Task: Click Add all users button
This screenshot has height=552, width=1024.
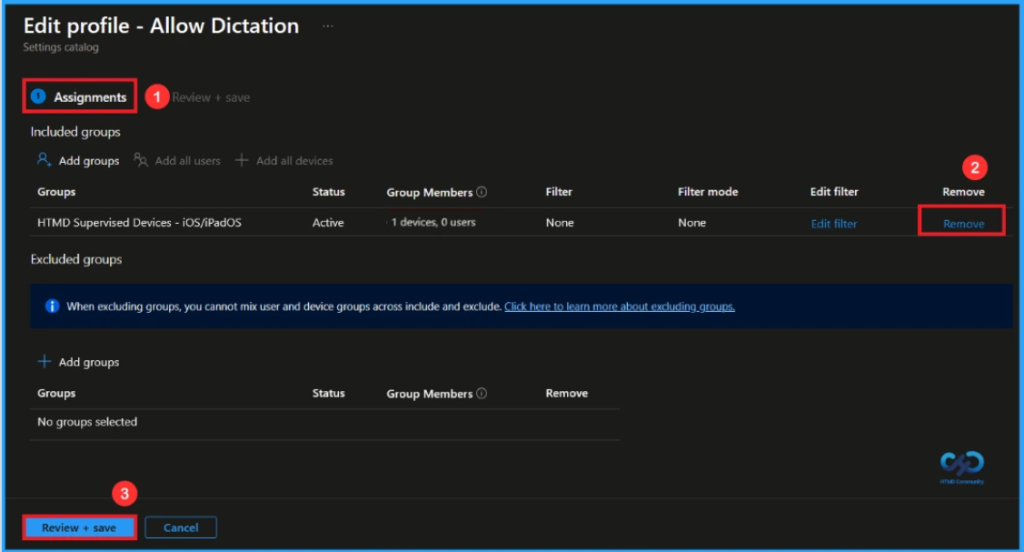Action: 177,161
